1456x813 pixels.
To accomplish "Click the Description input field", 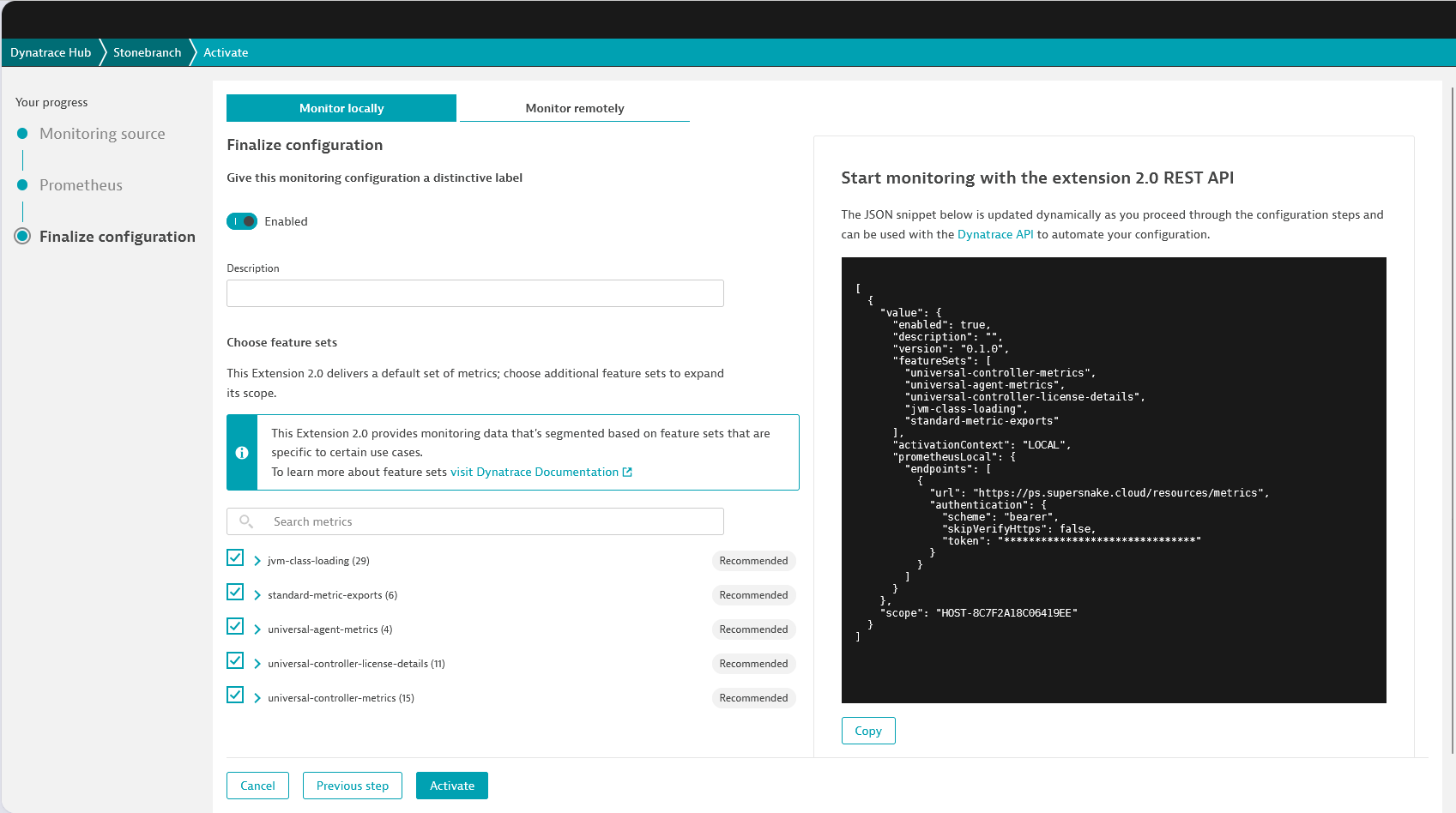I will pos(475,293).
